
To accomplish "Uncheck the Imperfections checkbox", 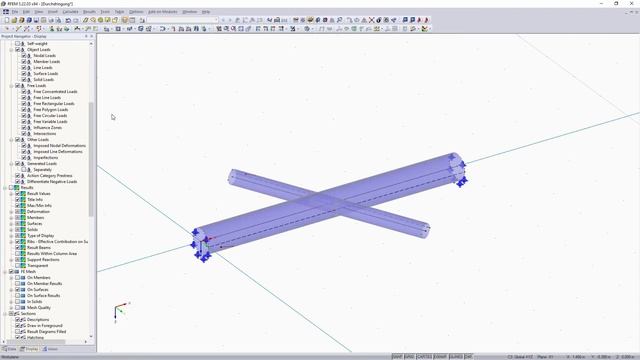I will [x=24, y=158].
